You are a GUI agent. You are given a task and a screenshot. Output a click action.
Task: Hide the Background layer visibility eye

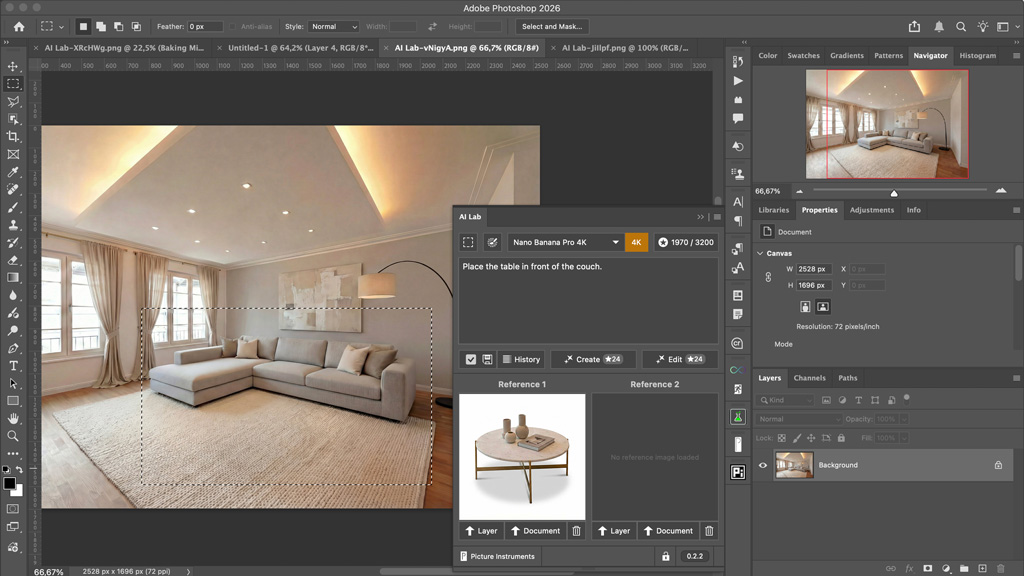[763, 465]
